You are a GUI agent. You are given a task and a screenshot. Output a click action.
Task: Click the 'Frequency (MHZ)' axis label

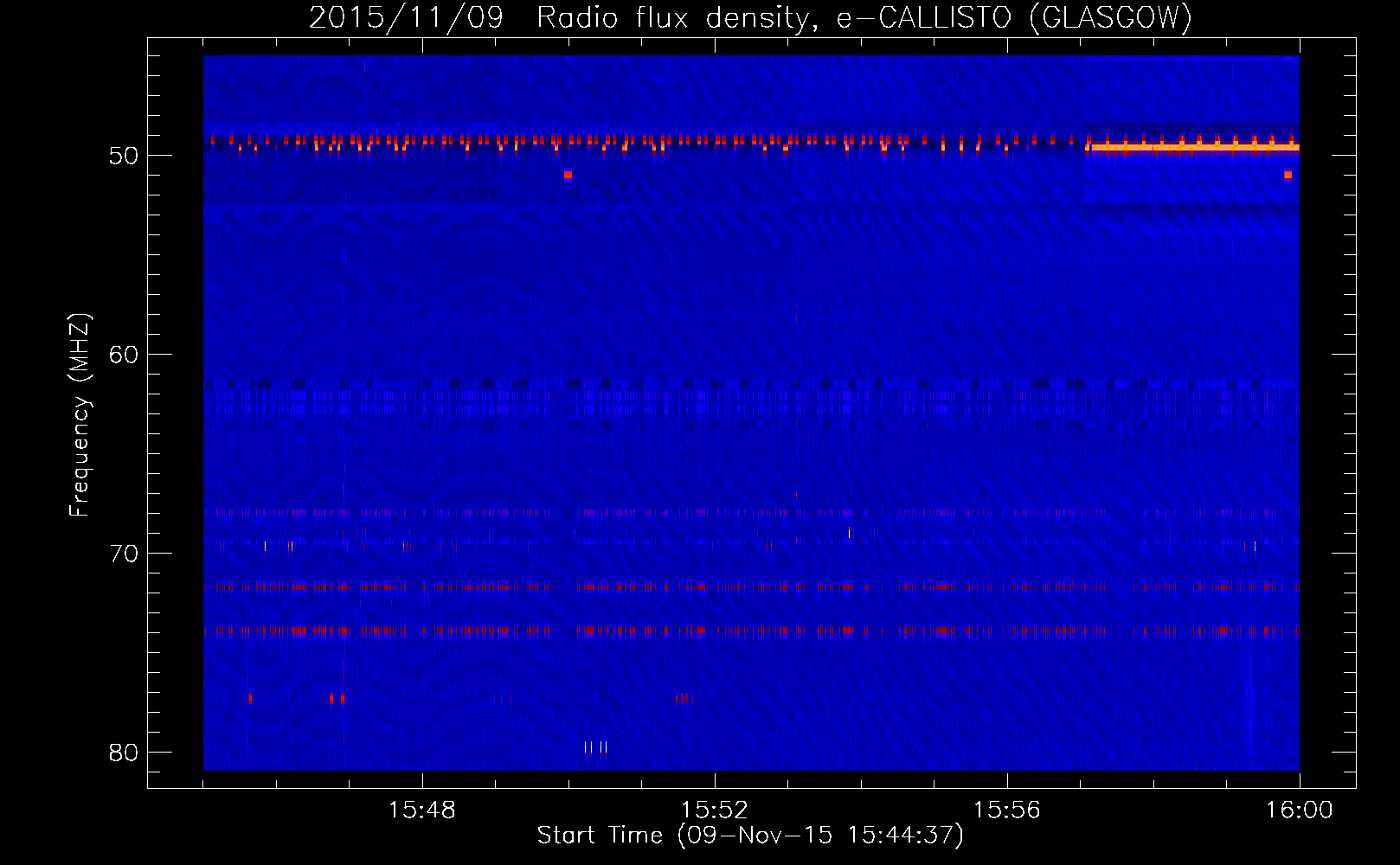coord(80,415)
